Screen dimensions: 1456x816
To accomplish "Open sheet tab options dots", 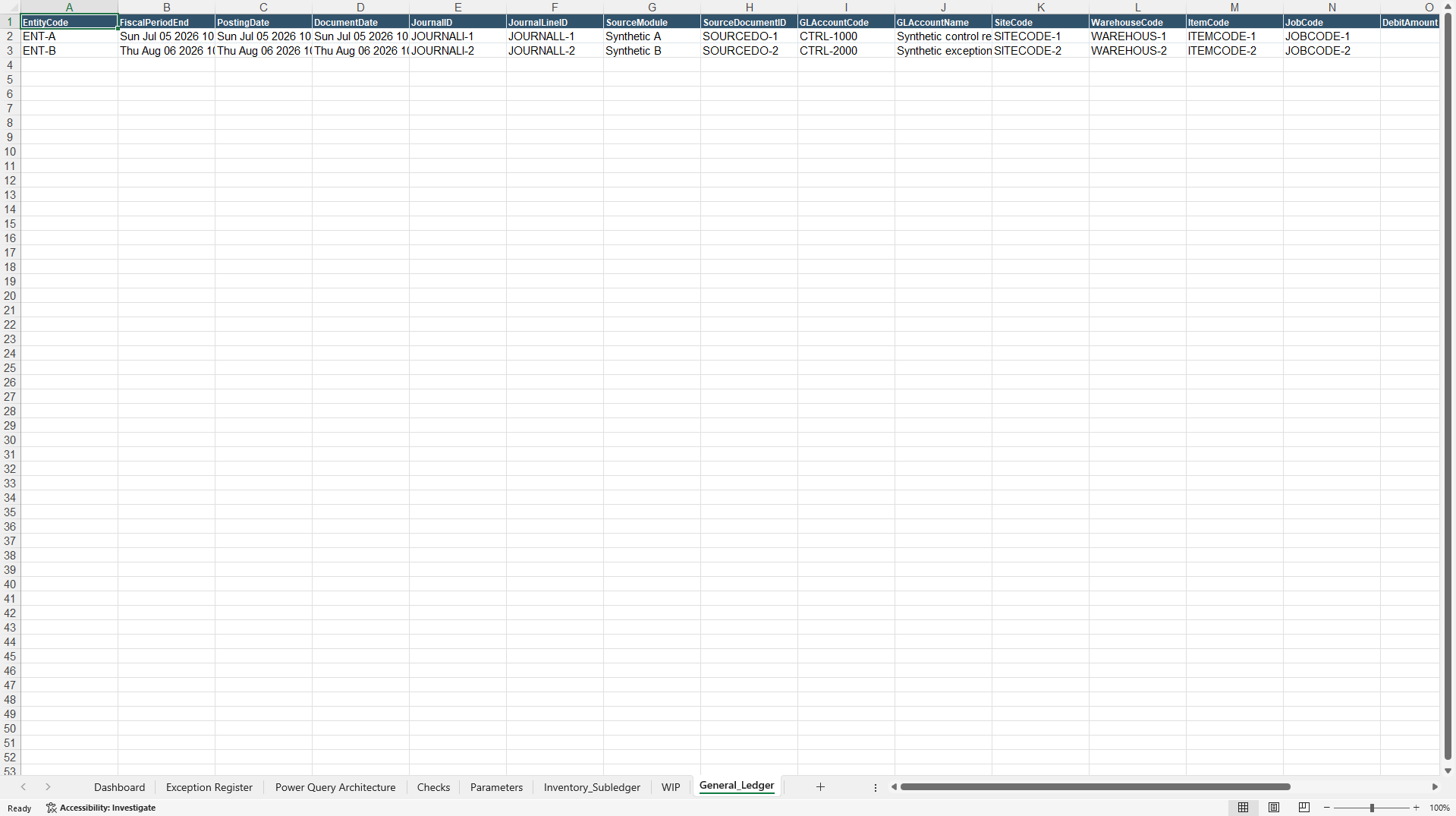I will [x=876, y=788].
